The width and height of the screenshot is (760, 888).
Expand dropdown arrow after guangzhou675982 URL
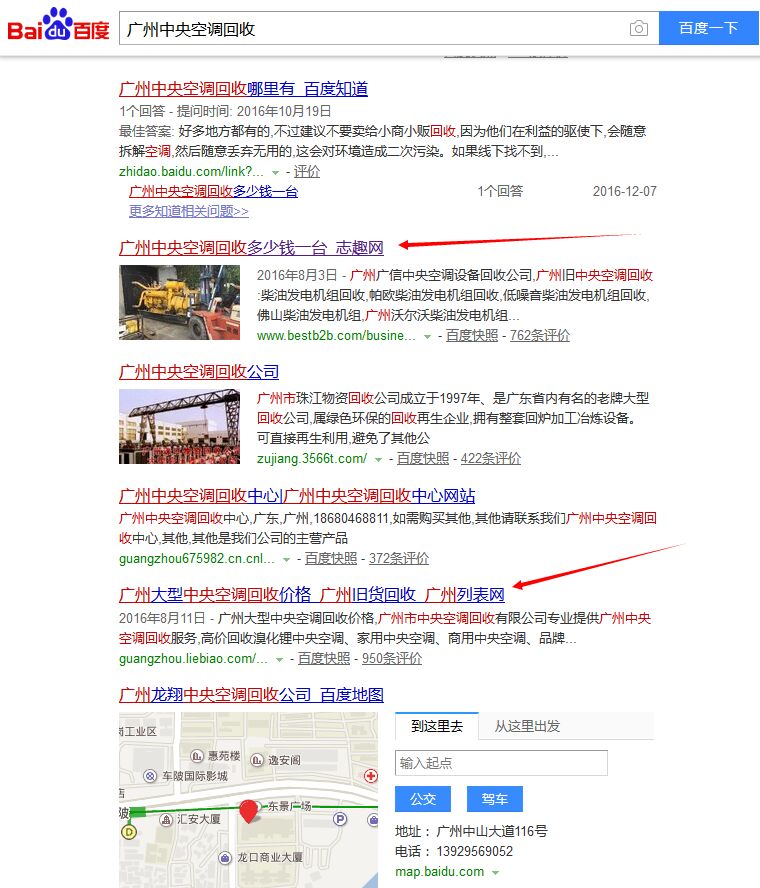point(287,560)
